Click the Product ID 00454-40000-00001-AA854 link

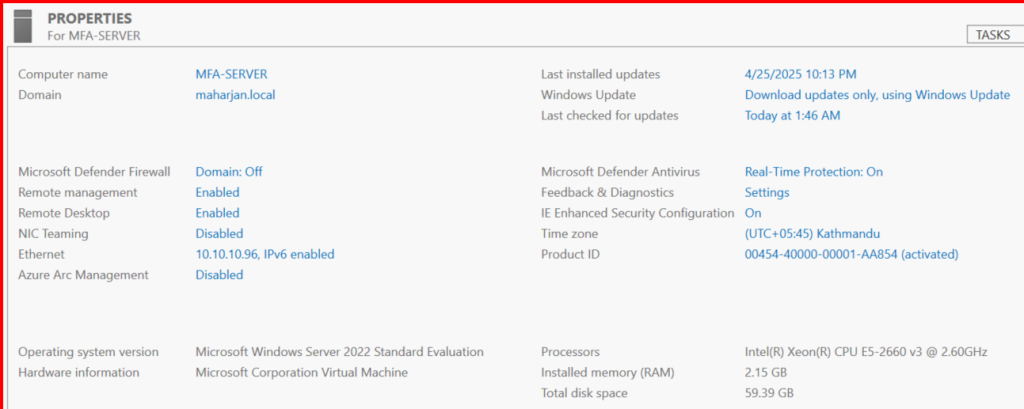pos(851,254)
